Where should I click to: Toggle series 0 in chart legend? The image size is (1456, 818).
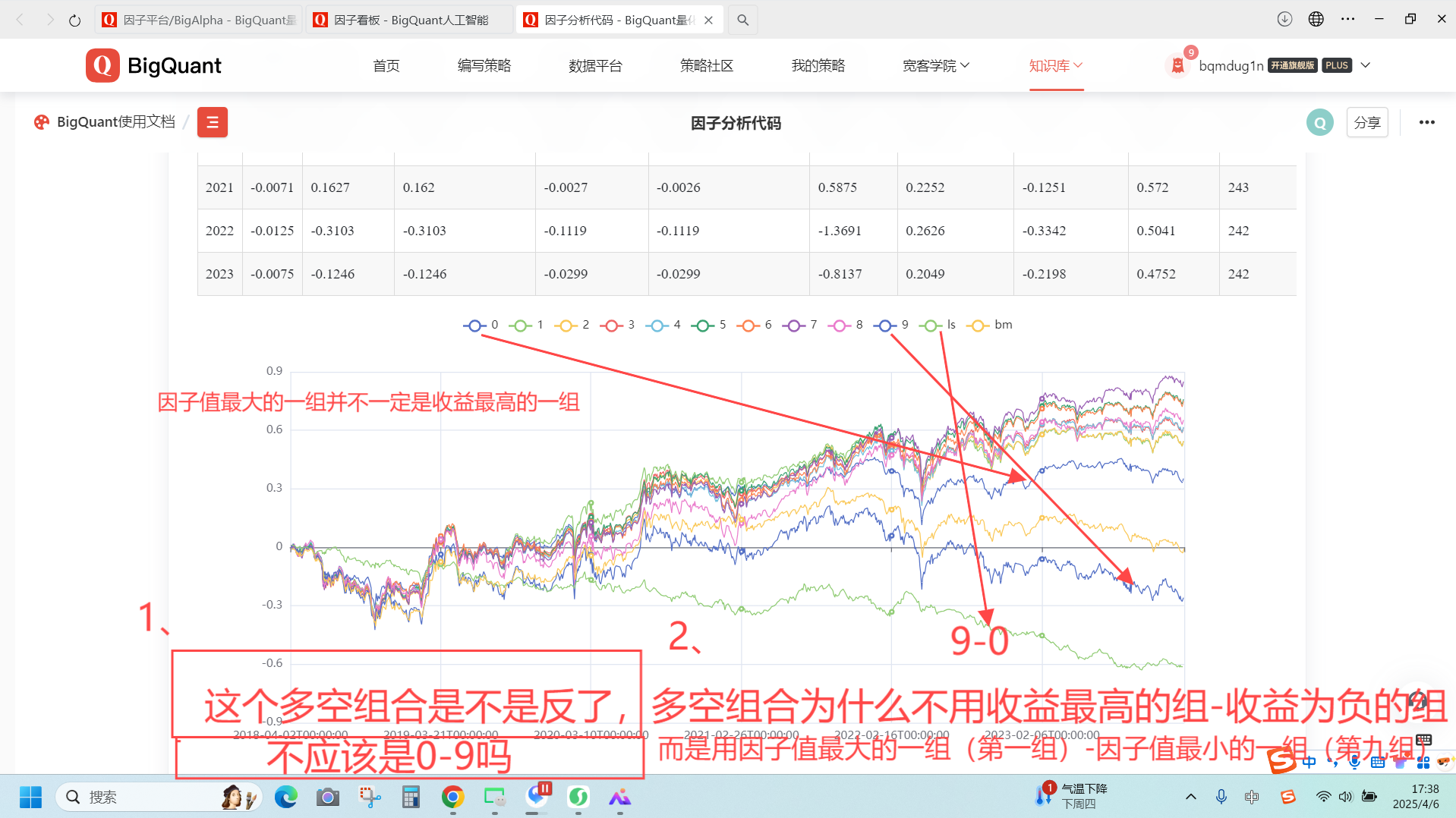[x=481, y=325]
